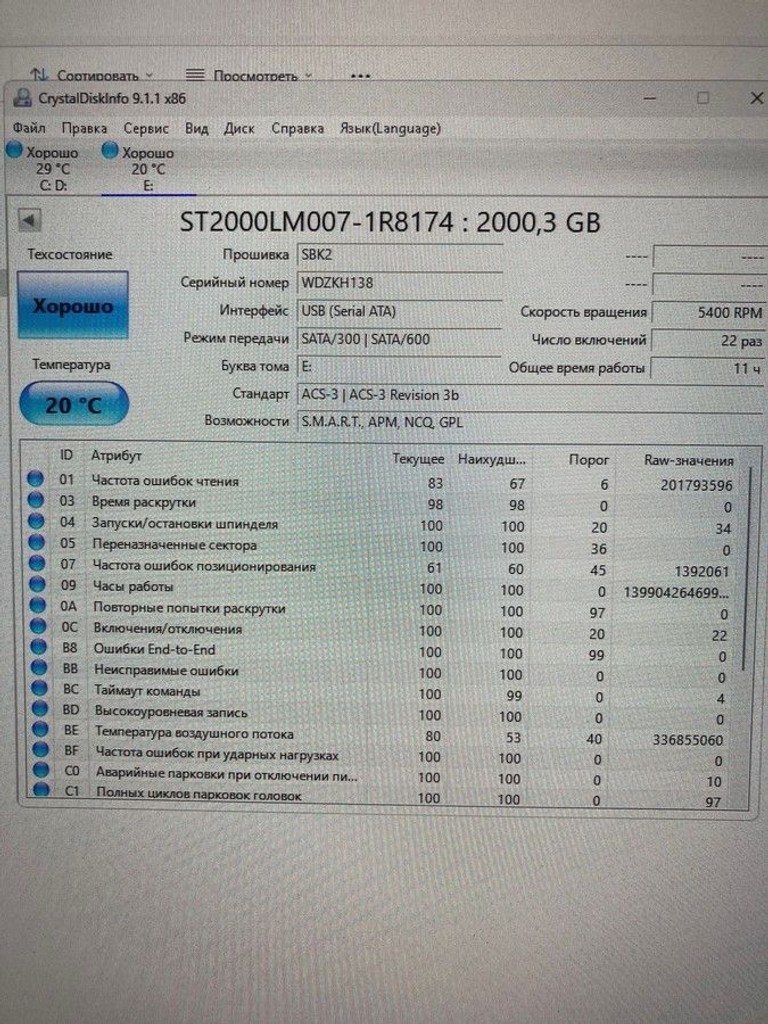
Task: Click the status circle for attribute C0
Action: 41,770
